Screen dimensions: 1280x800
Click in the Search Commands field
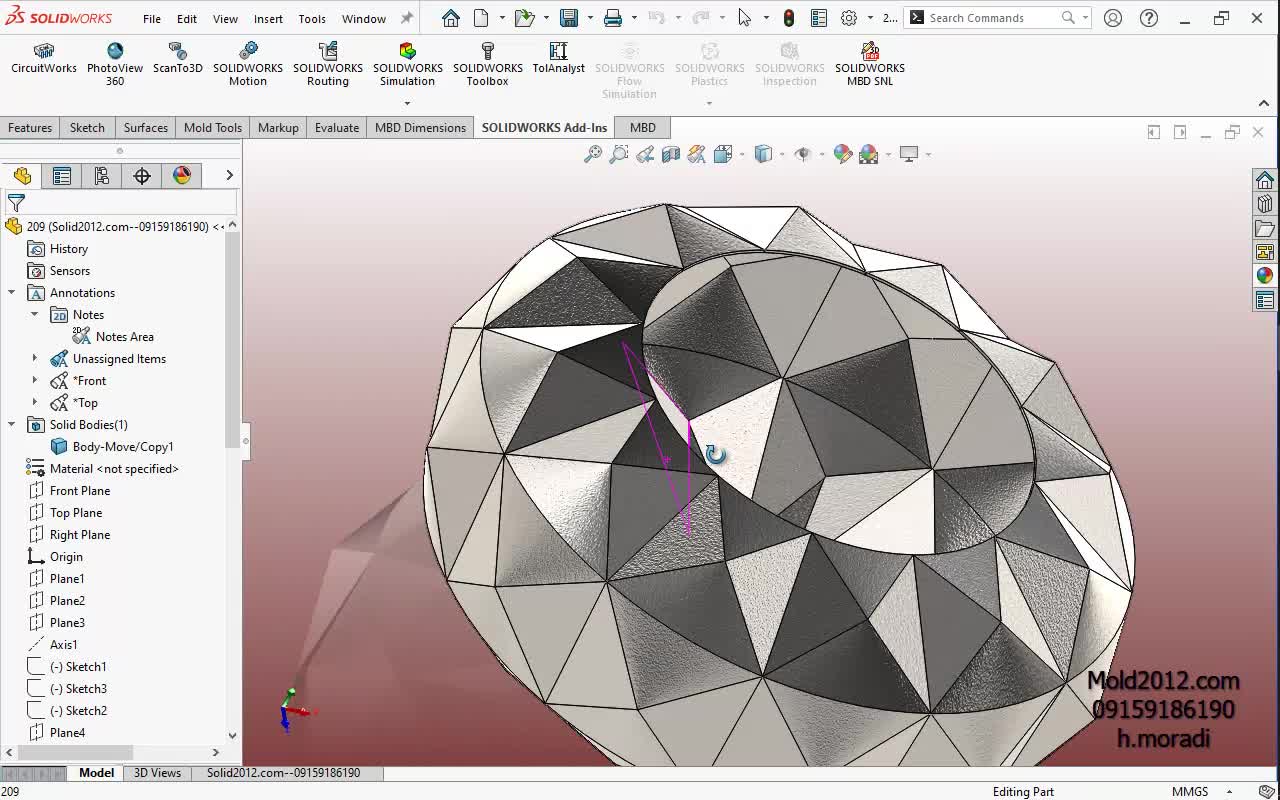(990, 18)
